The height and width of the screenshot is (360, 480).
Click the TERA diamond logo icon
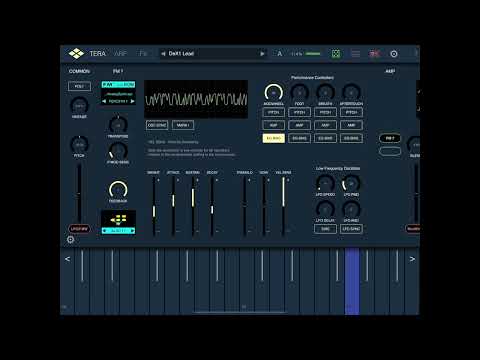point(76,53)
